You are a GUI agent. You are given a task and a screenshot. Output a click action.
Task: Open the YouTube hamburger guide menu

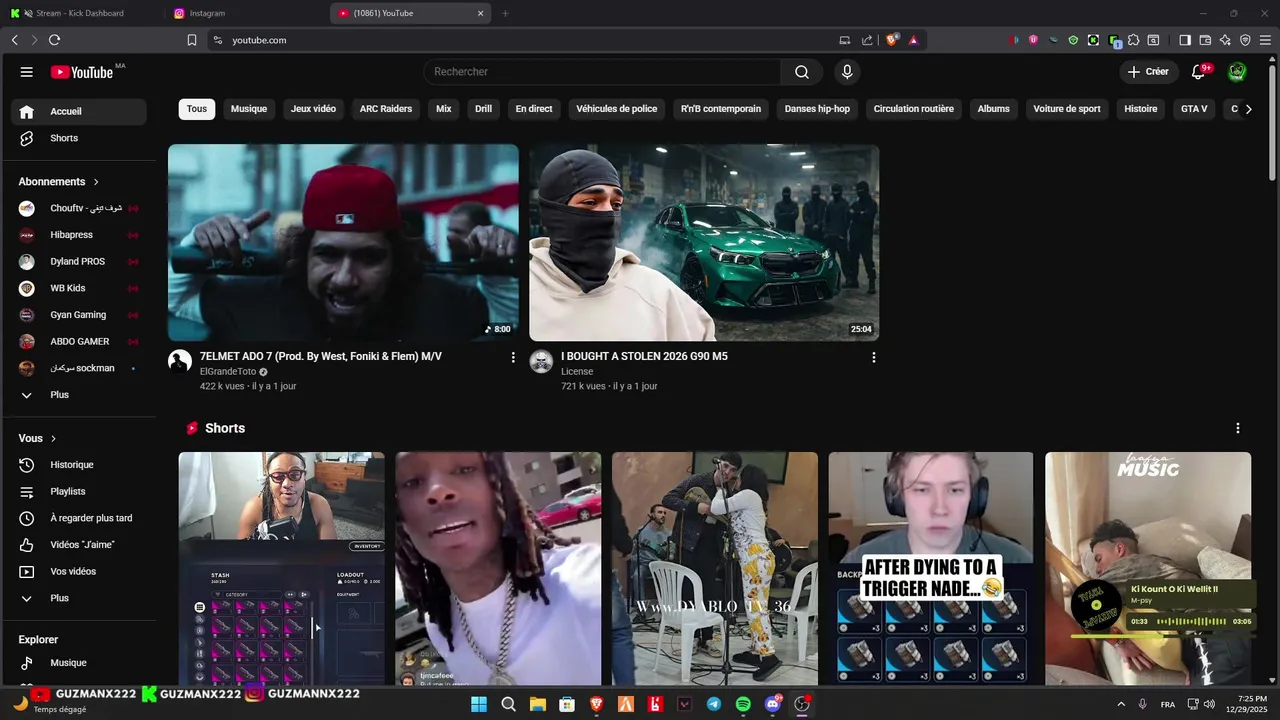27,72
